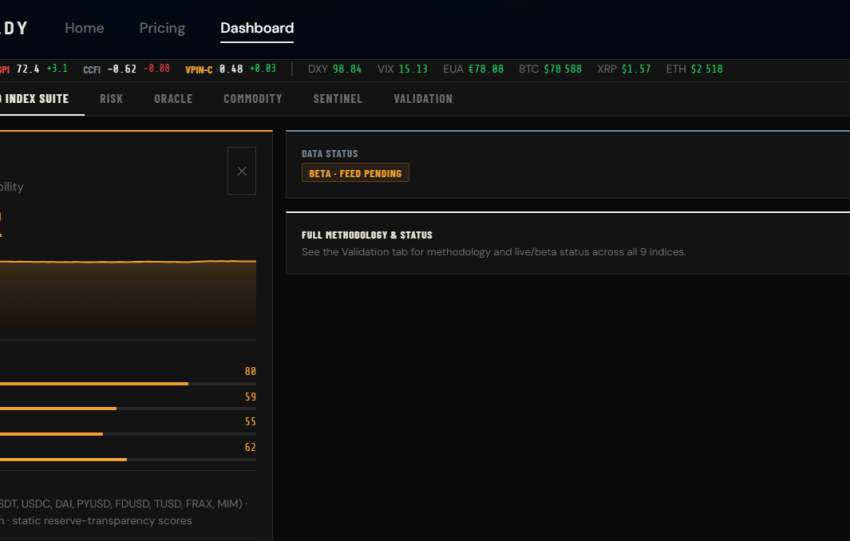The image size is (850, 541).
Task: Click the EUA €78.08 ticker
Action: (x=473, y=69)
